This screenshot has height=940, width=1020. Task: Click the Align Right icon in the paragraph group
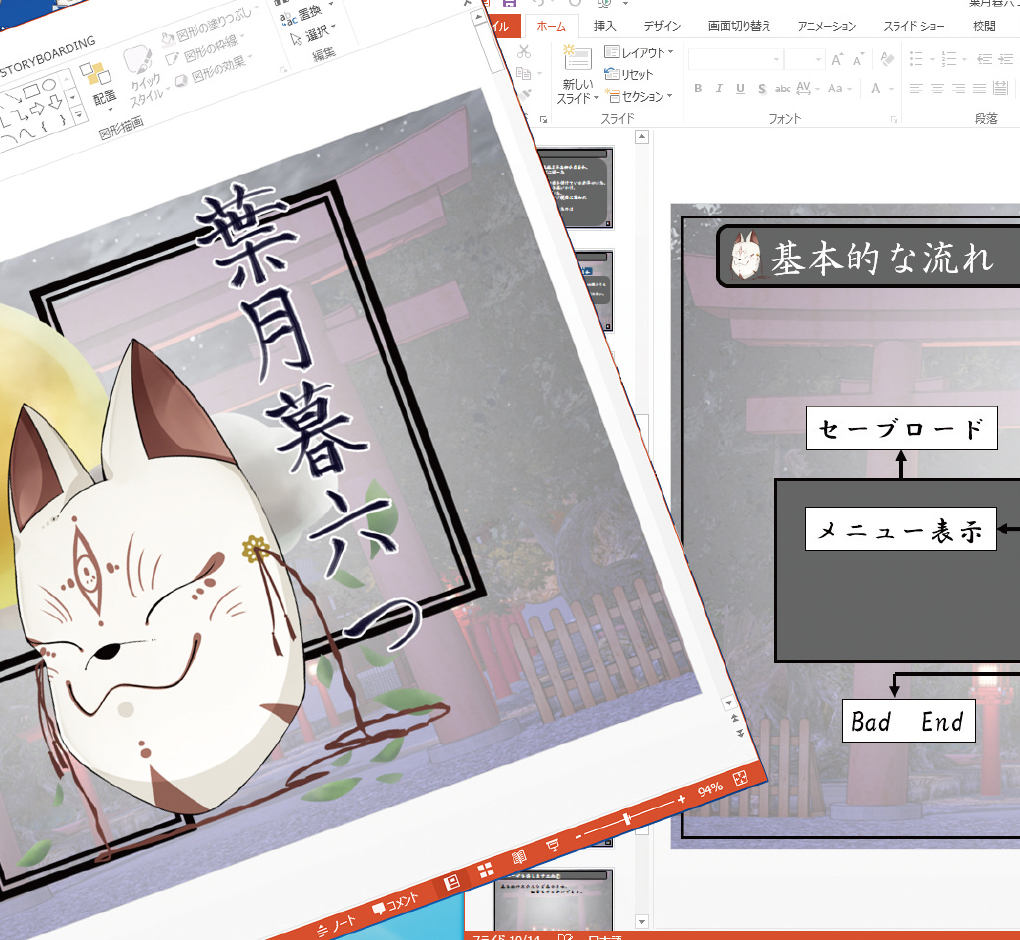point(958,88)
